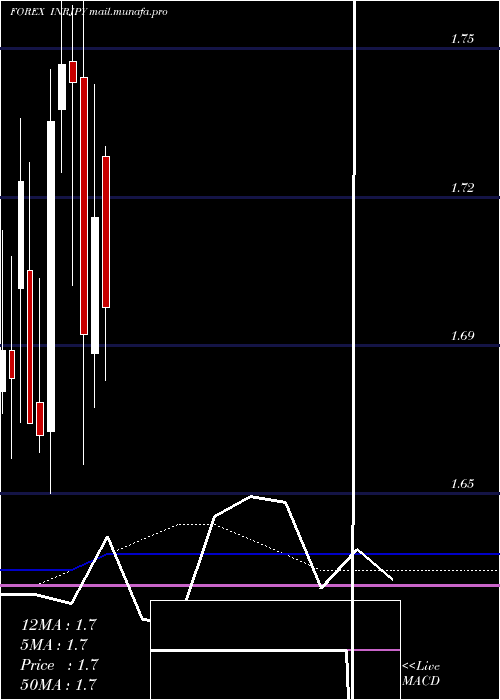Viewport: 500px width, 700px height.
Task: Click the 1.65 price axis label
Action: click(x=462, y=484)
